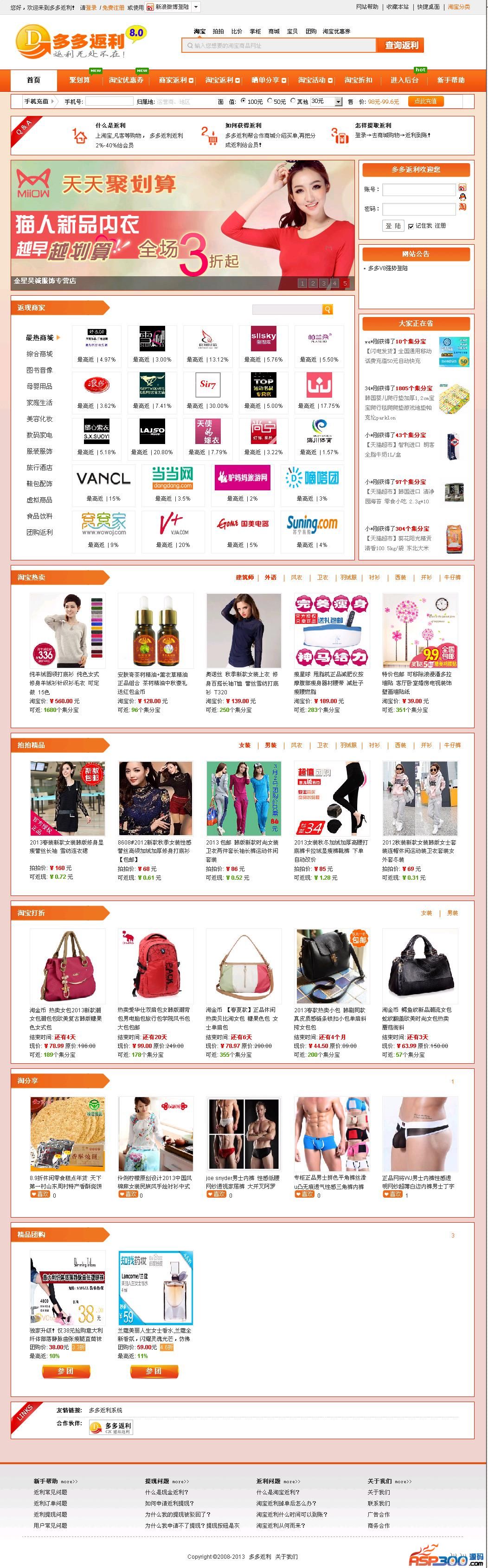Screen dimensions: 488x1568
Task: Select the 50元 recharge radio button
Action: 270,101
